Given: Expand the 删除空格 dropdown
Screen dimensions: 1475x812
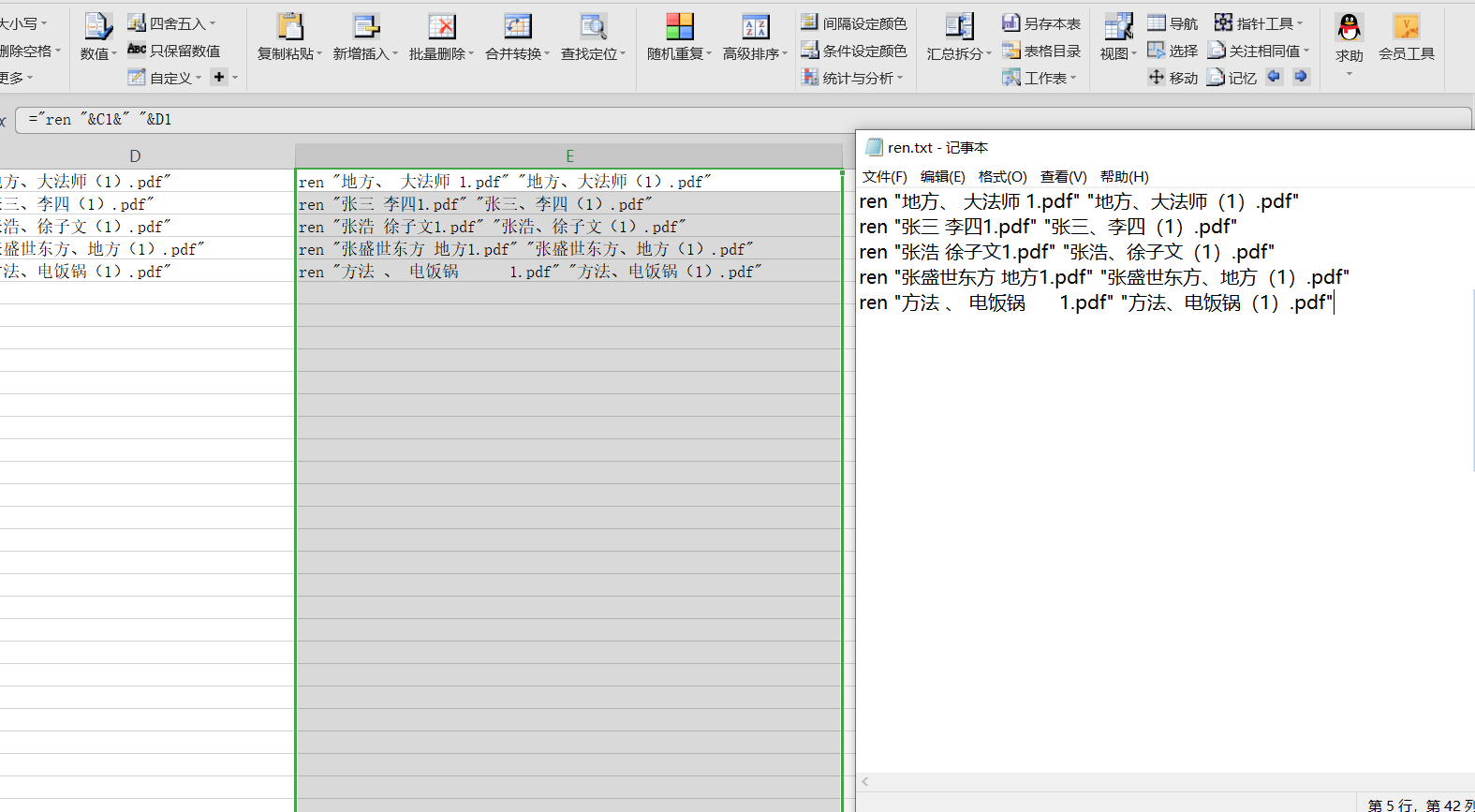Looking at the screenshot, I should click(x=58, y=51).
